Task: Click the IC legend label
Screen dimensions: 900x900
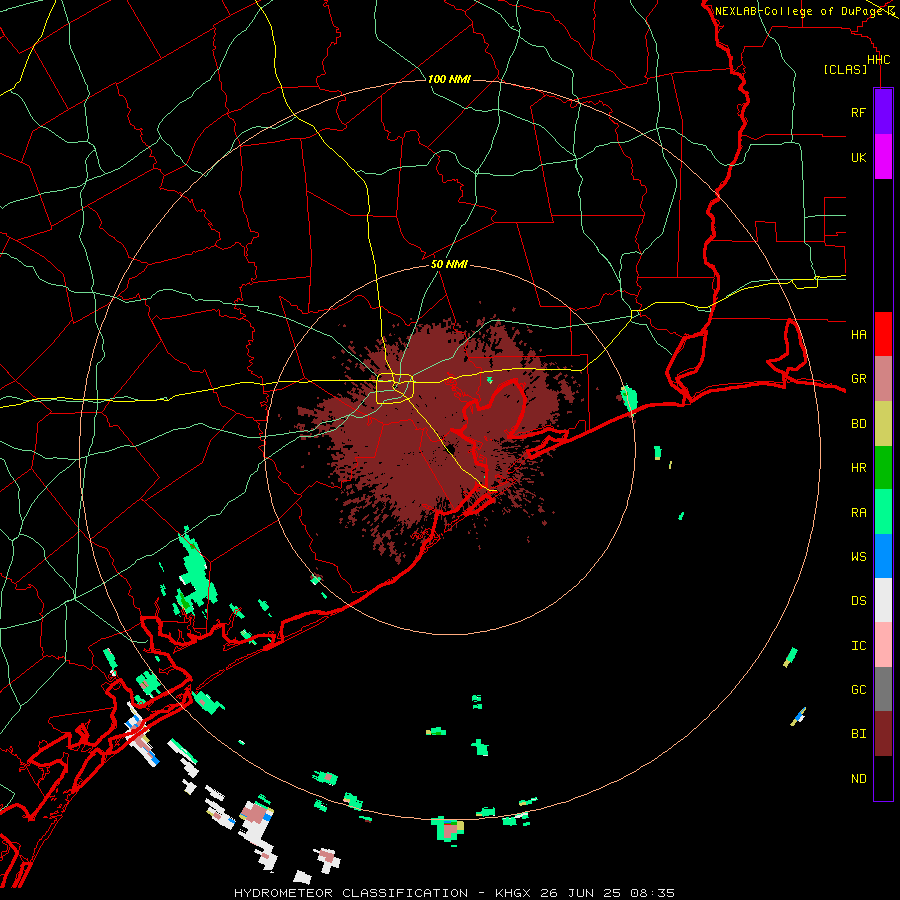Action: [858, 645]
